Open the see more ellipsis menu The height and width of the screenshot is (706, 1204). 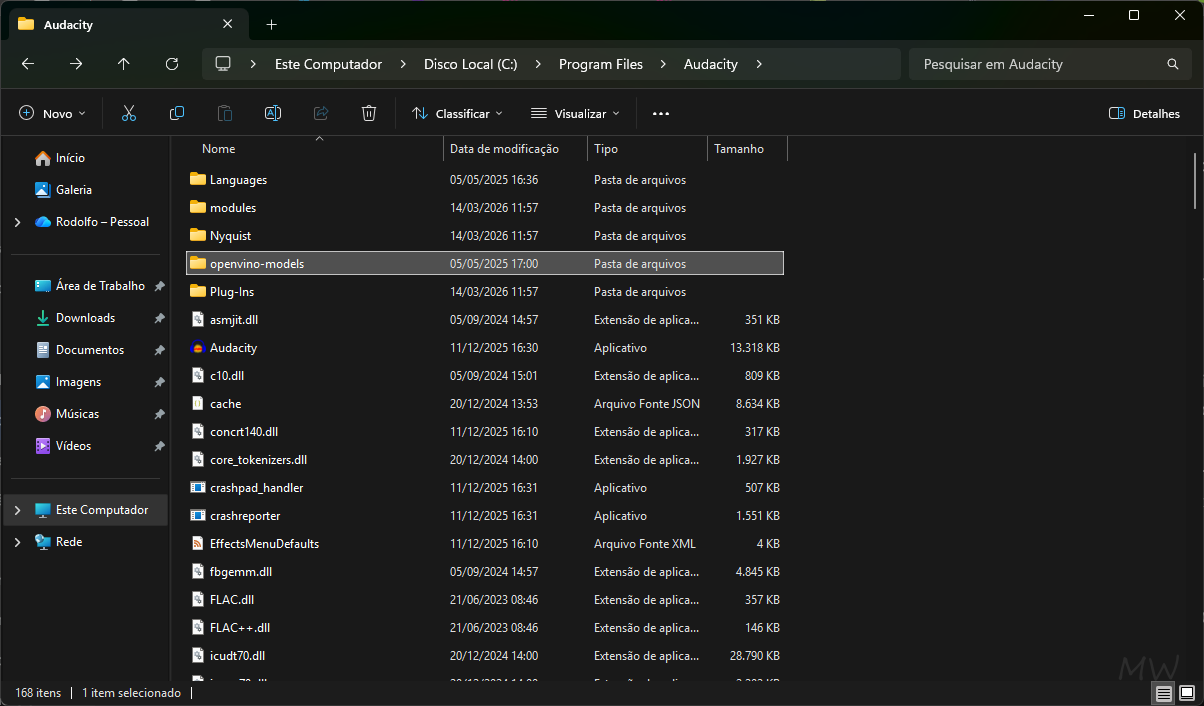(660, 114)
